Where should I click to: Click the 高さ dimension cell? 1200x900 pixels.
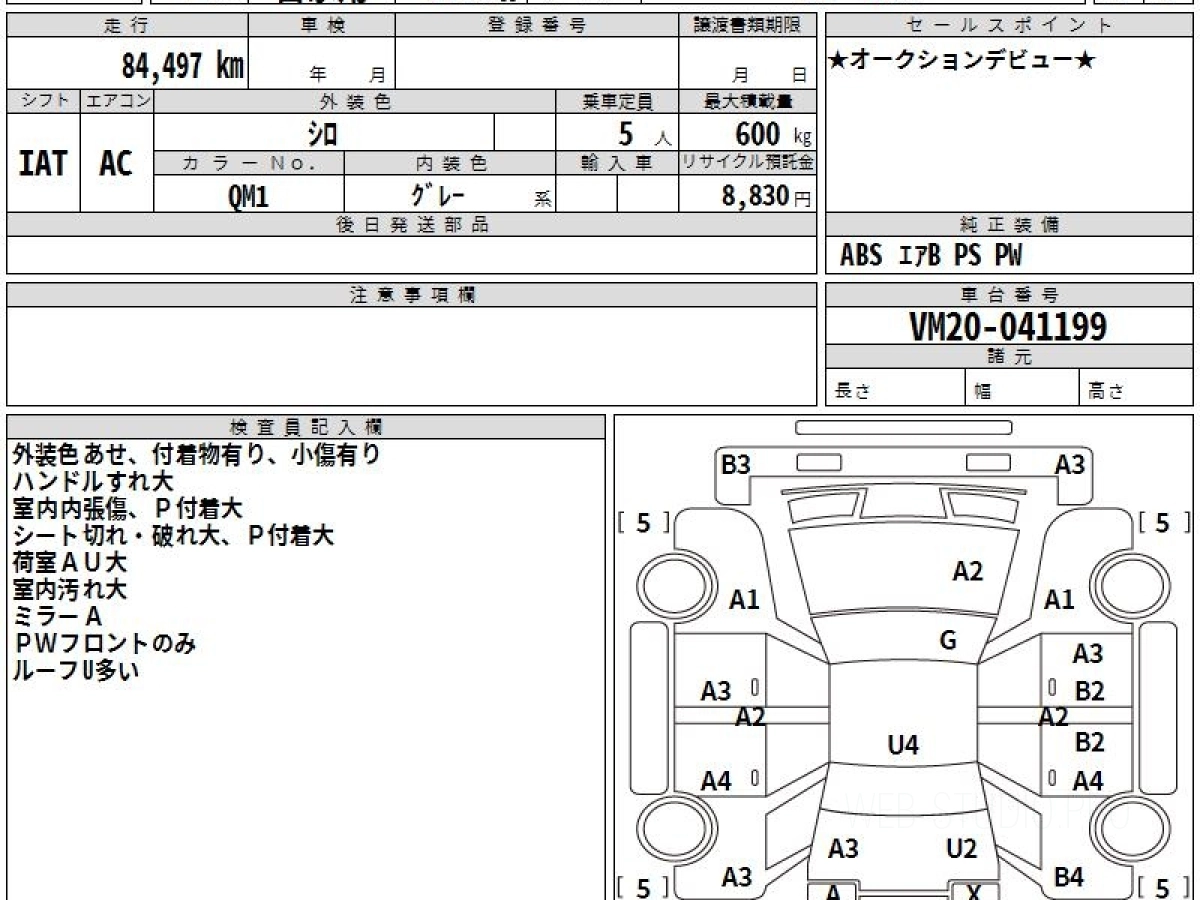pos(1136,389)
